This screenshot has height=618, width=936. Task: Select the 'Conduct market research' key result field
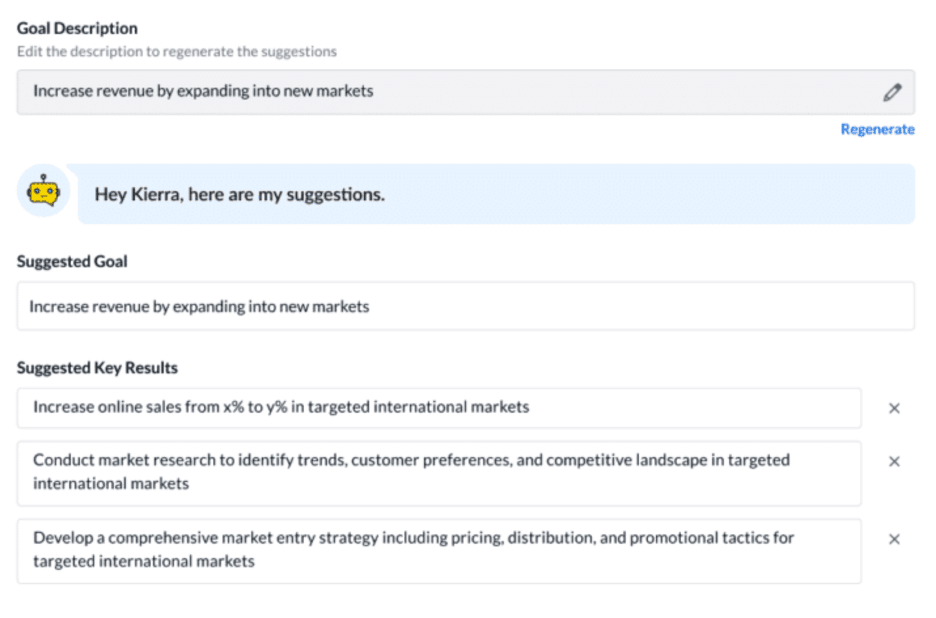tap(438, 473)
